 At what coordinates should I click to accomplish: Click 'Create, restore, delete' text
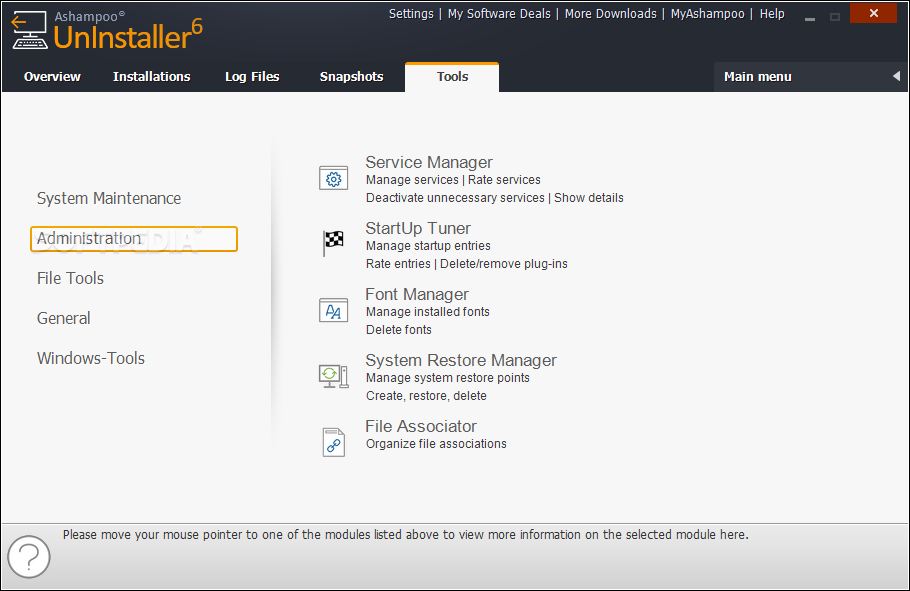point(426,396)
